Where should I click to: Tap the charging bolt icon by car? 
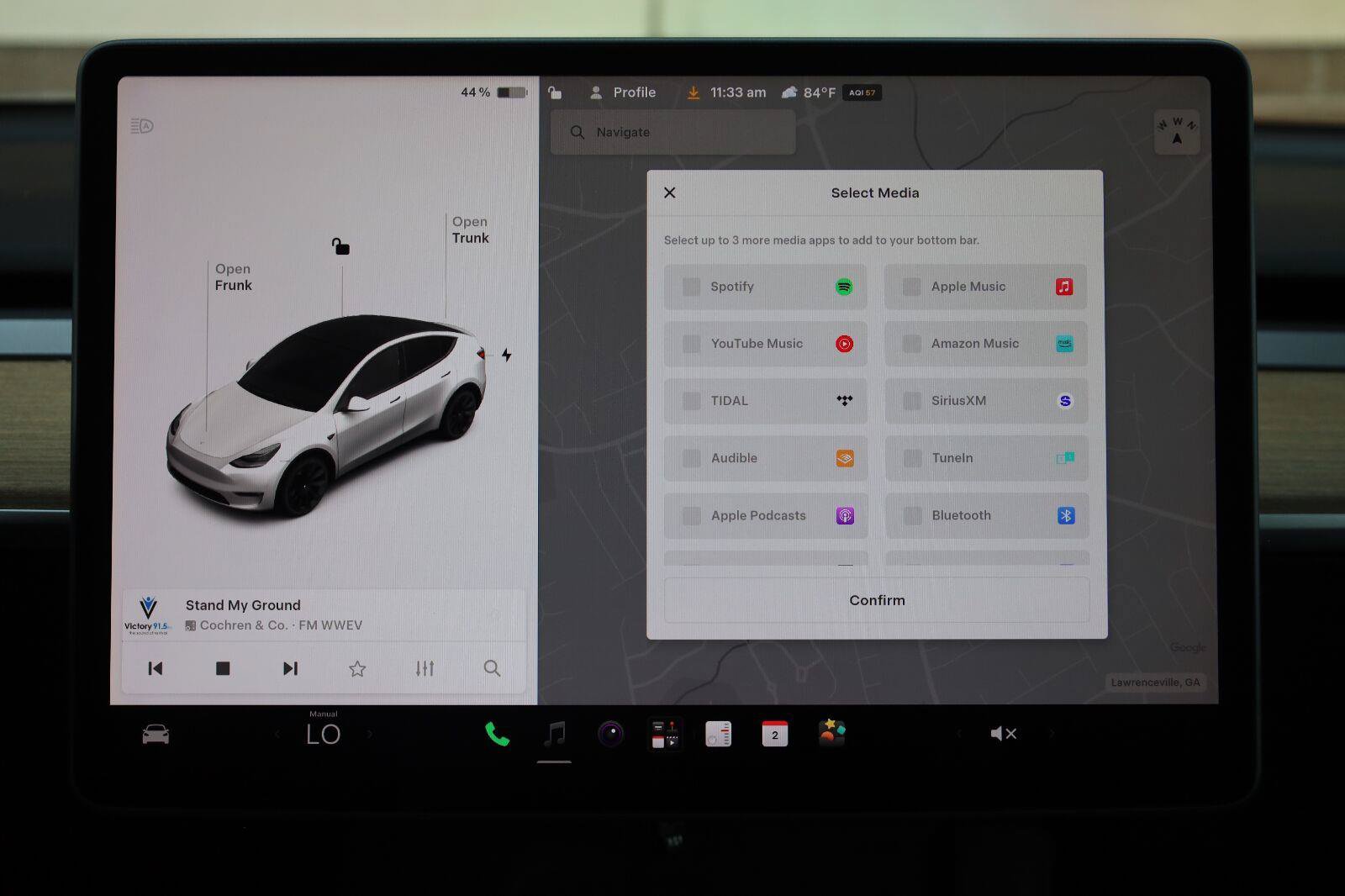coord(506,355)
